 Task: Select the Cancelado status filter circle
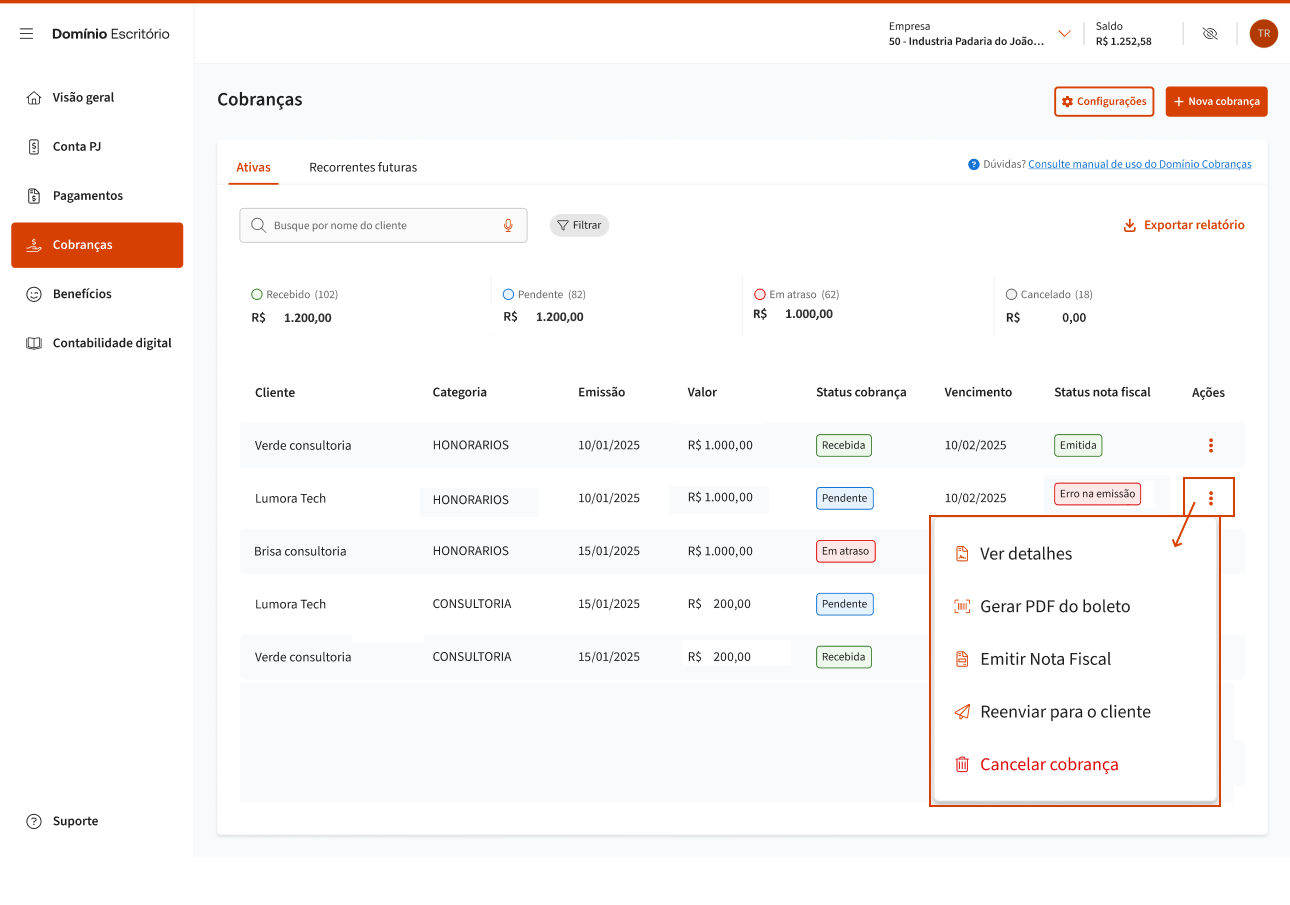pos(1012,295)
